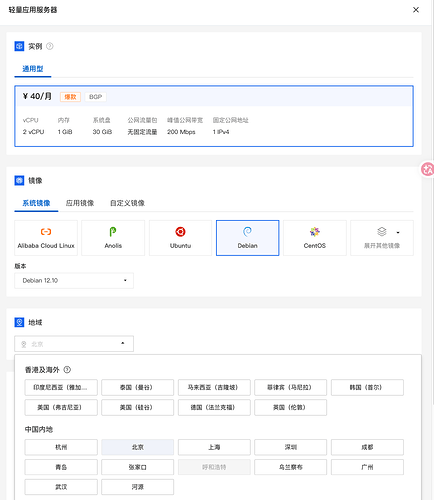This screenshot has height=500, width=434.
Task: Select region 印度尼西亚（雅加...
Action: 61,387
